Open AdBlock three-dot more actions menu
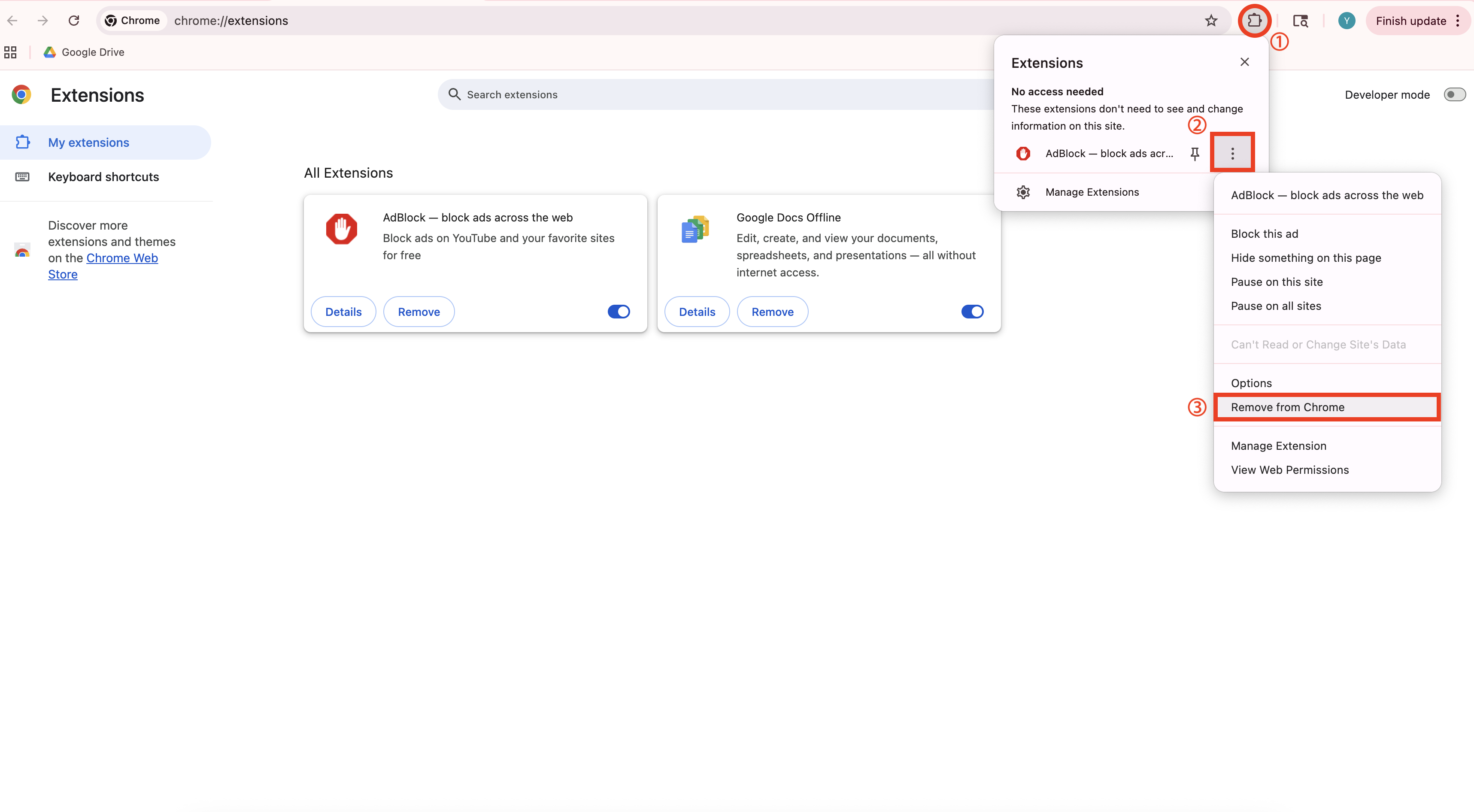1474x812 pixels. [1232, 153]
